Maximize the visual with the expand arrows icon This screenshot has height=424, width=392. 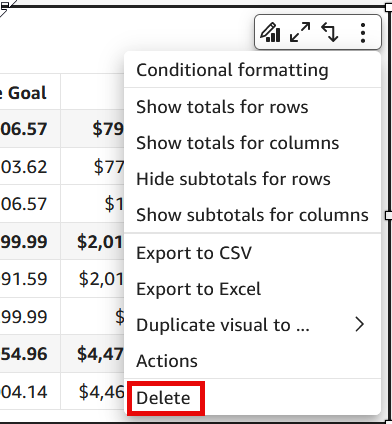[300, 32]
